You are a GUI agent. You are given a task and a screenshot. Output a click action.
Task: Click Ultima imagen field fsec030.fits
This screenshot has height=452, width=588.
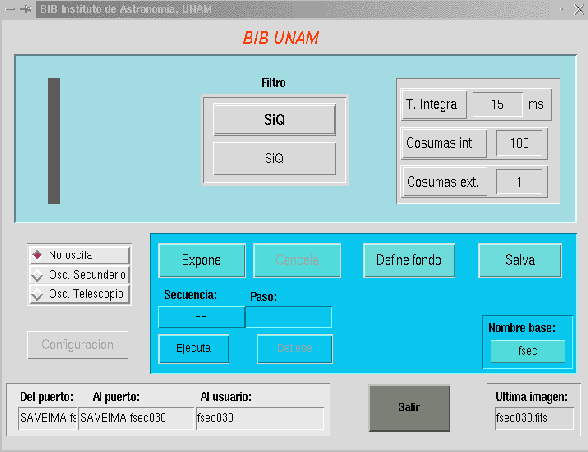(x=534, y=418)
